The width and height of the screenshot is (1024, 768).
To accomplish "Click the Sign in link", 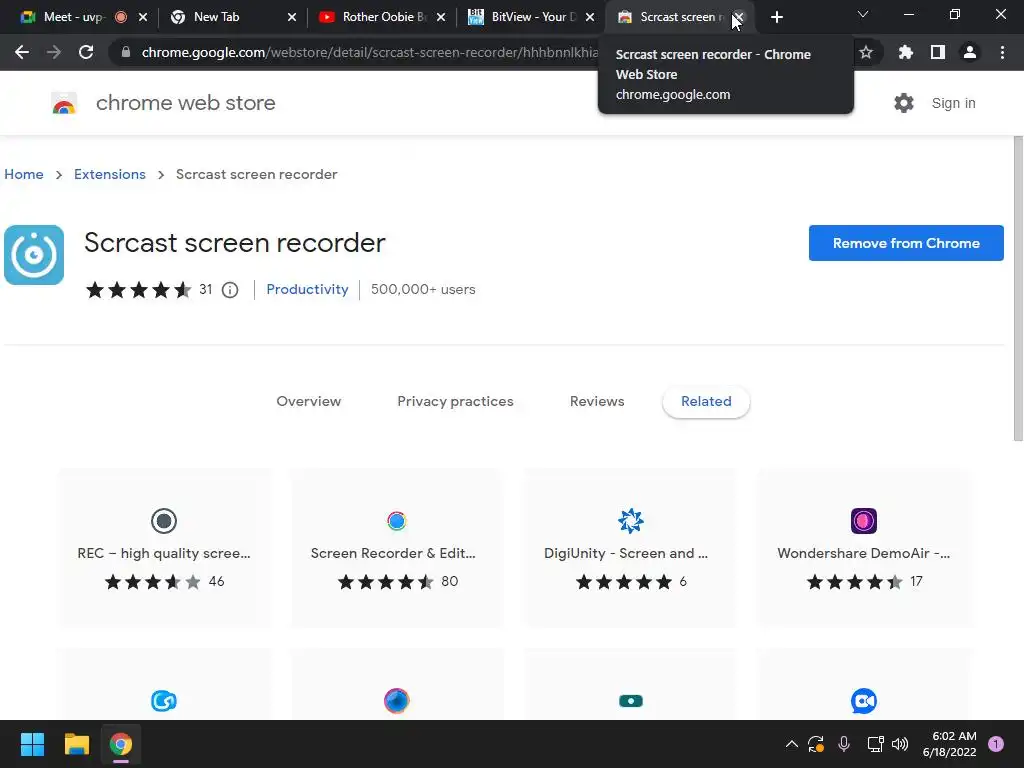I will pyautogui.click(x=953, y=103).
